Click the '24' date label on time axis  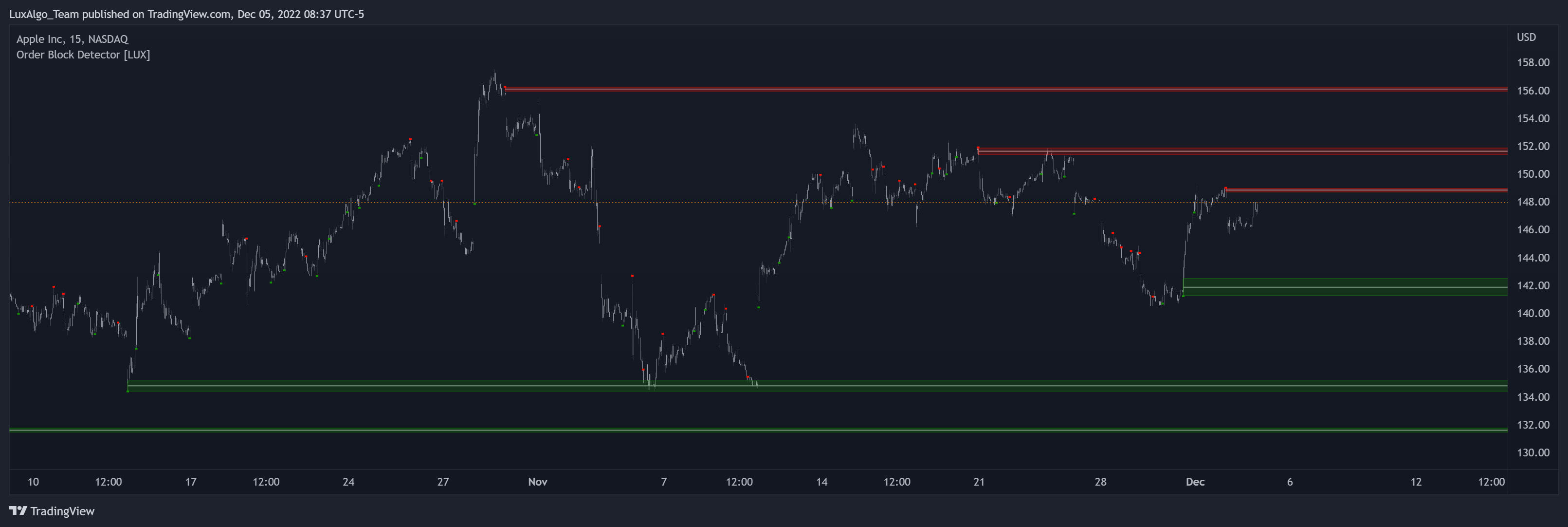click(348, 482)
